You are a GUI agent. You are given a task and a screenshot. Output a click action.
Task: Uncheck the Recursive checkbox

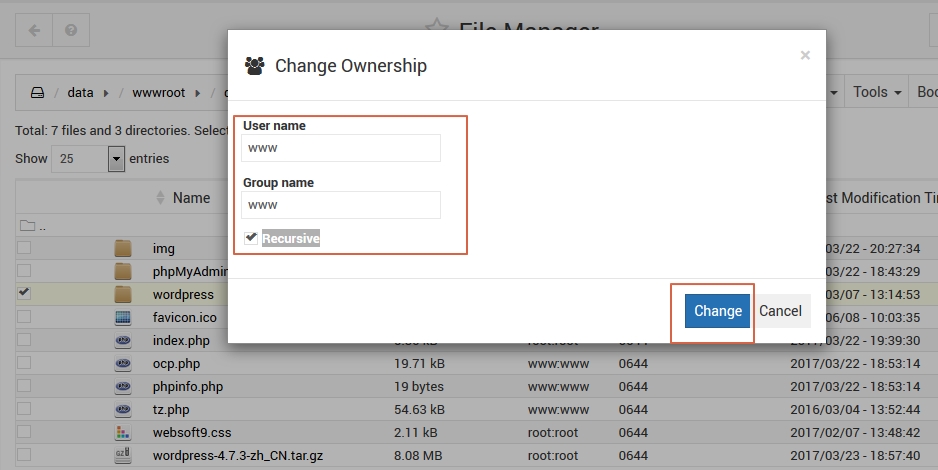(x=251, y=238)
